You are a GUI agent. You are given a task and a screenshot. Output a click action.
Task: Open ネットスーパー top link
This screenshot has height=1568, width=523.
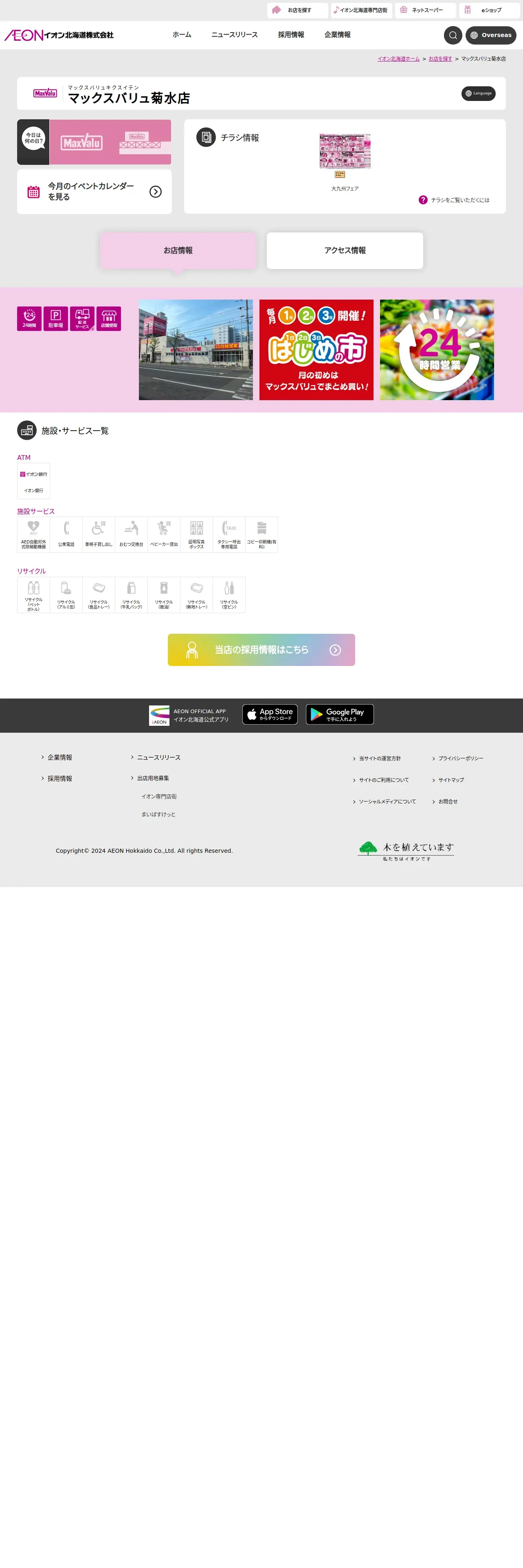point(425,10)
